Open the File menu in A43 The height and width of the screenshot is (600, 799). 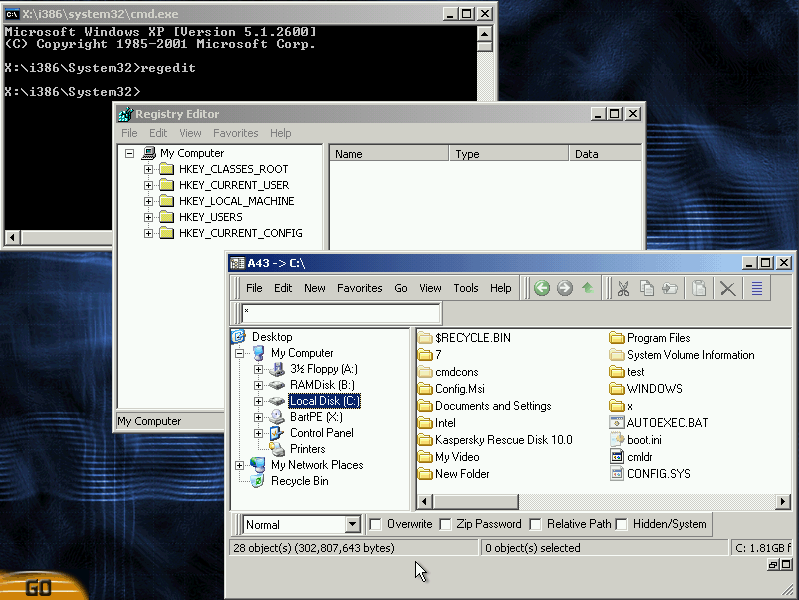point(254,288)
